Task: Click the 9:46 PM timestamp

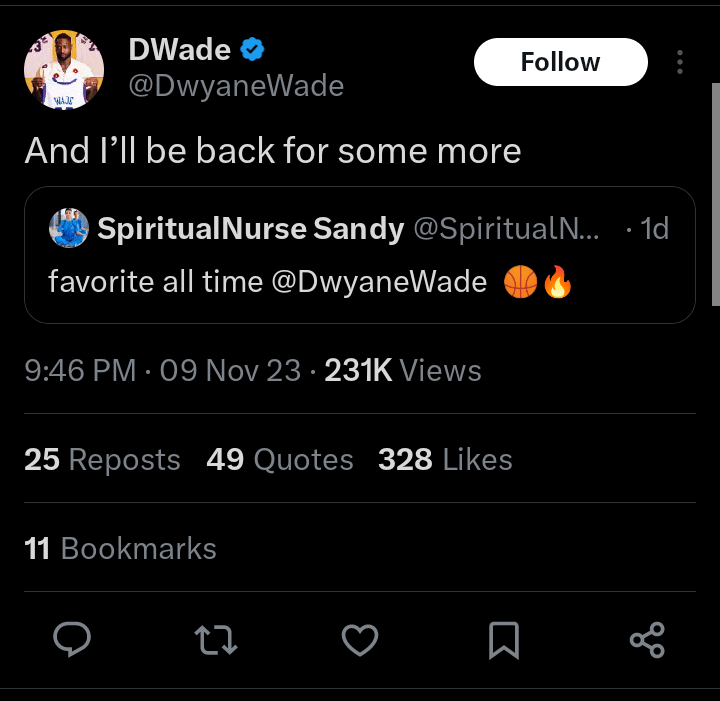Action: 80,371
